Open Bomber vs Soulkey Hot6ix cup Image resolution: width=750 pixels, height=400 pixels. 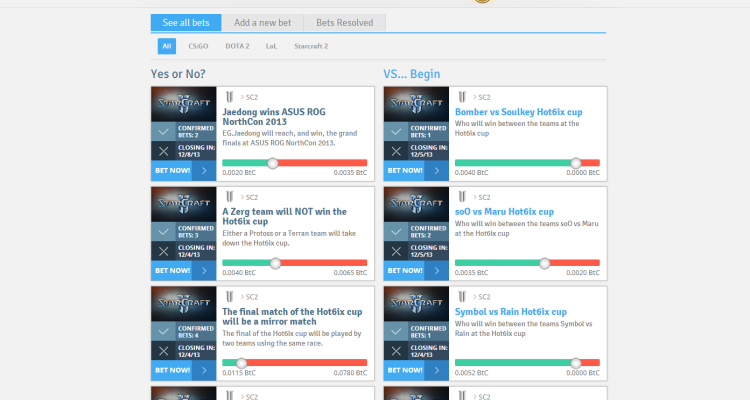coord(518,112)
